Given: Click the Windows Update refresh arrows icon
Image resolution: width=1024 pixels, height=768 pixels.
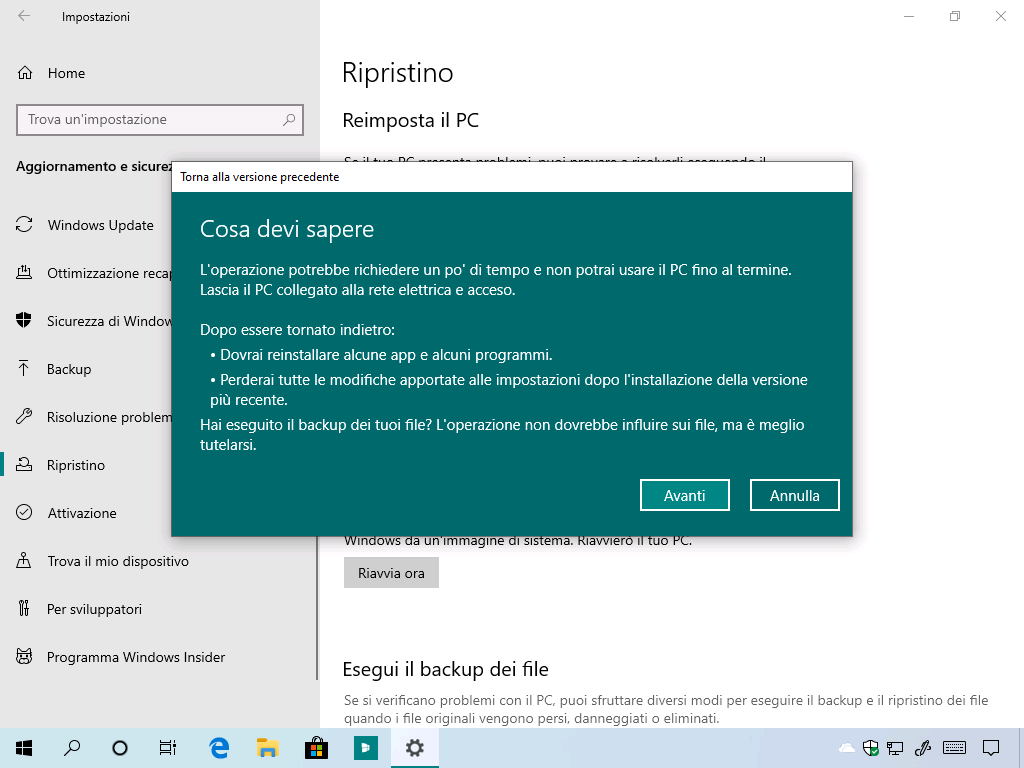Looking at the screenshot, I should [x=24, y=225].
